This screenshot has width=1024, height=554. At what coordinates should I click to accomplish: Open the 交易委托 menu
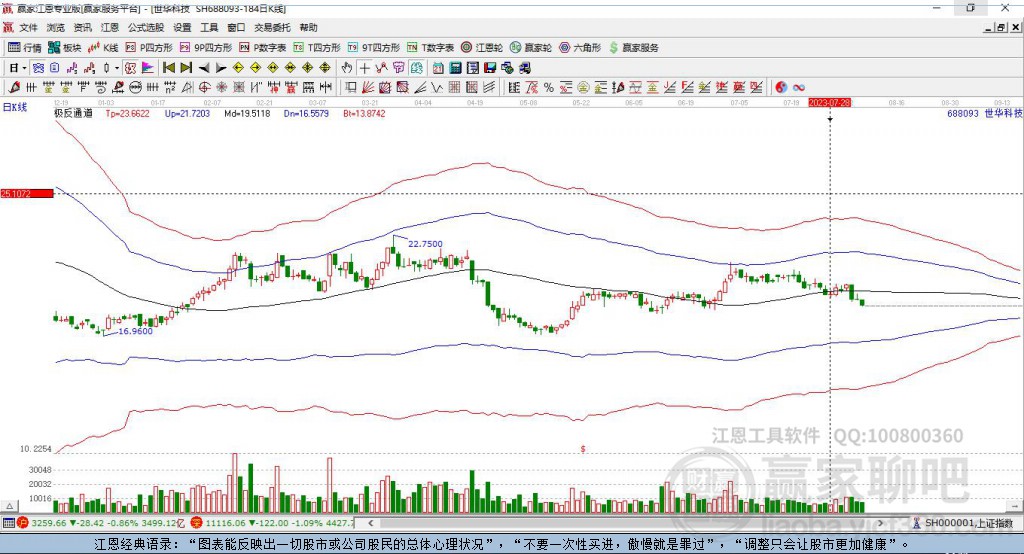click(272, 27)
